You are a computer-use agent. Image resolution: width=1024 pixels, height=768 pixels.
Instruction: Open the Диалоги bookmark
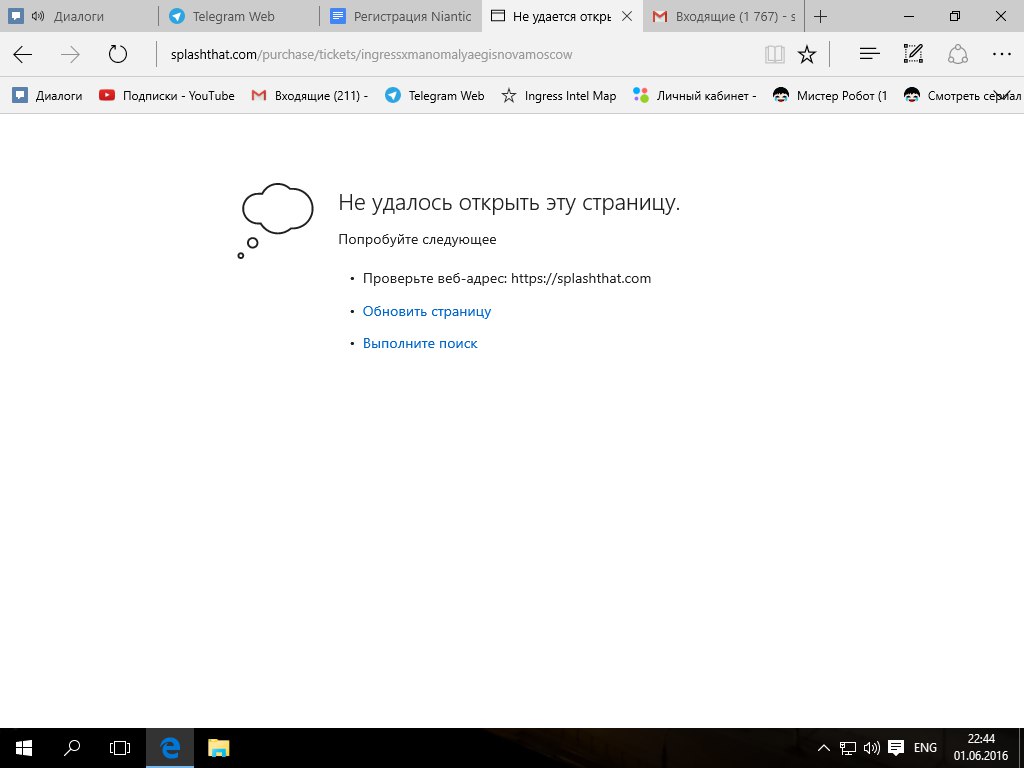click(48, 96)
